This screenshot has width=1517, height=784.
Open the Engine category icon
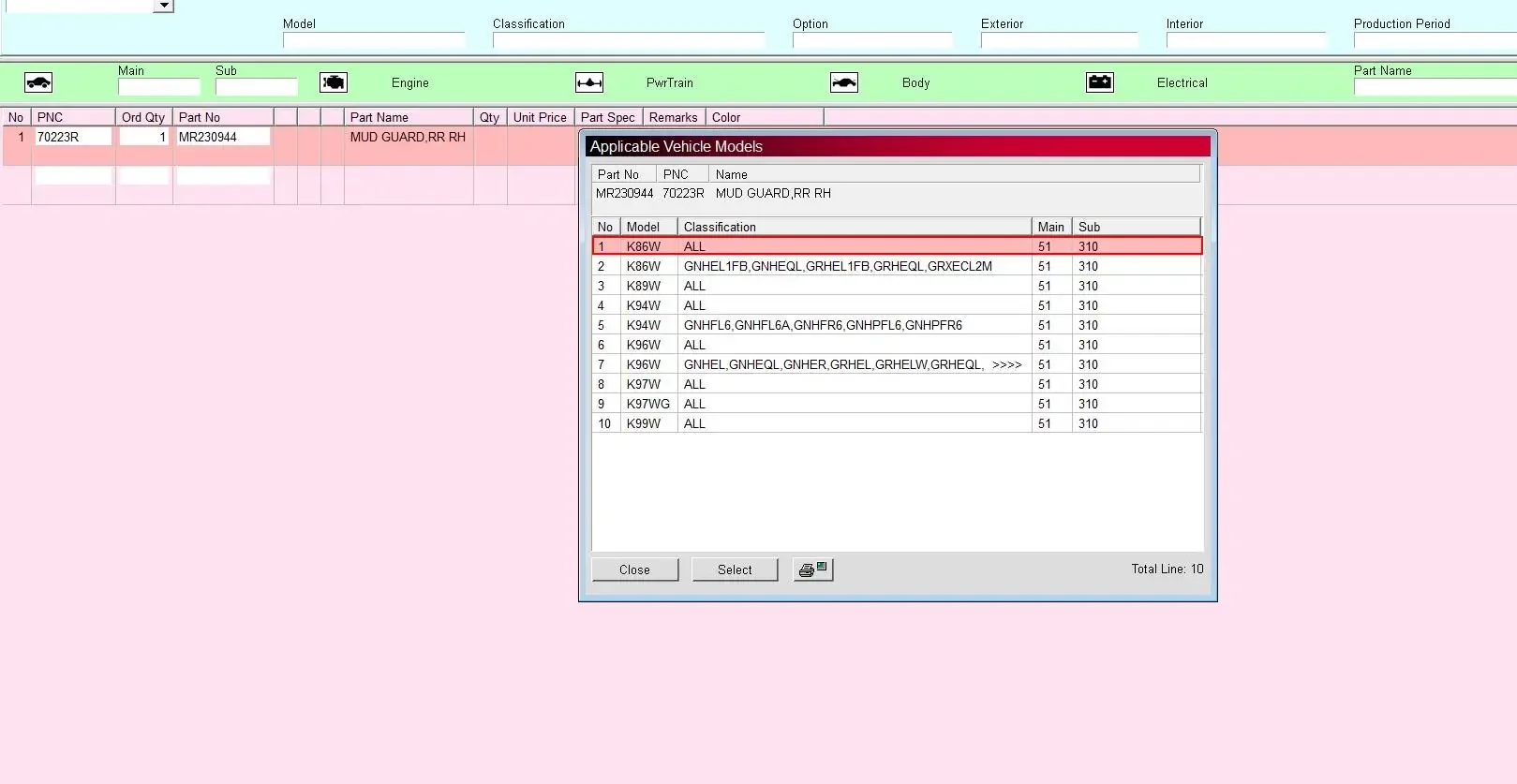(x=334, y=82)
